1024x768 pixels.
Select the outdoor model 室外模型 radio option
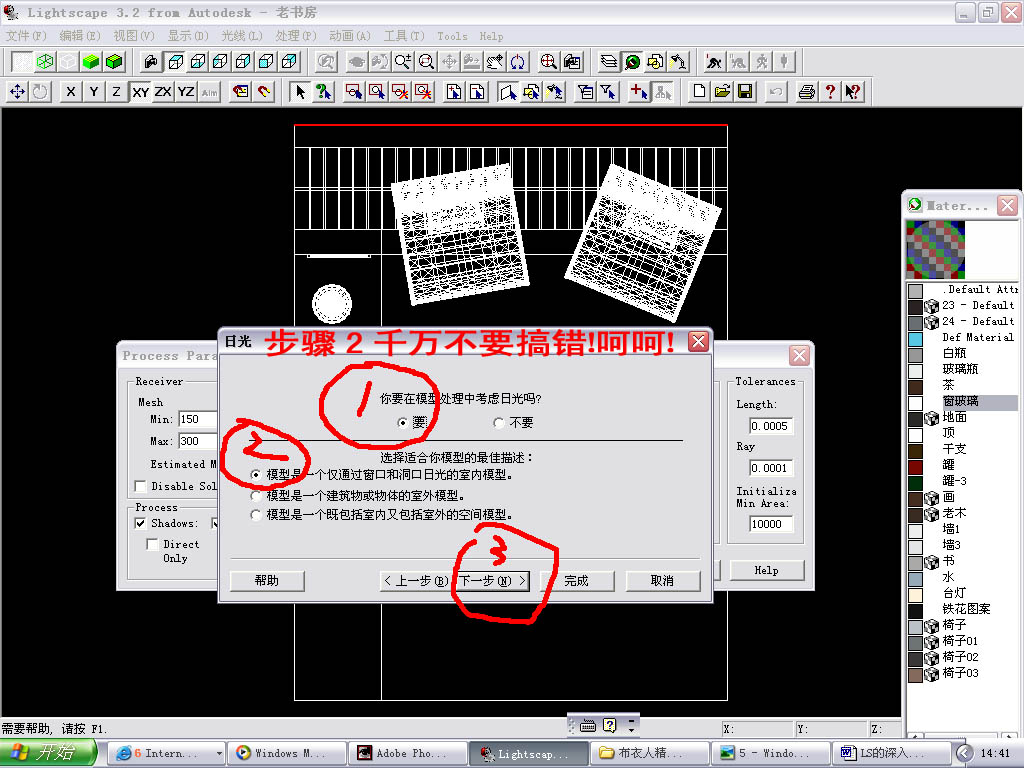click(257, 495)
